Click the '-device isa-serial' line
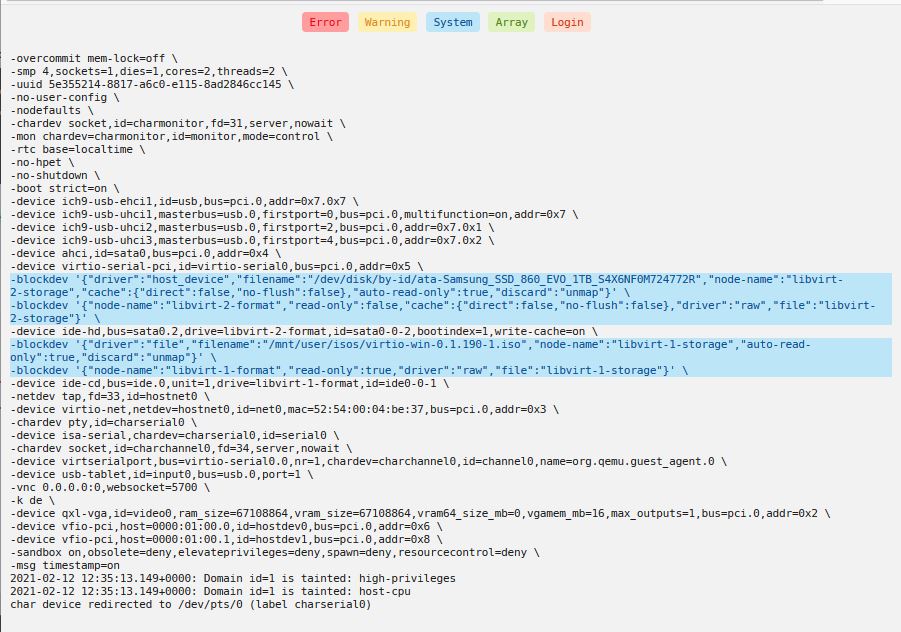 (x=175, y=436)
